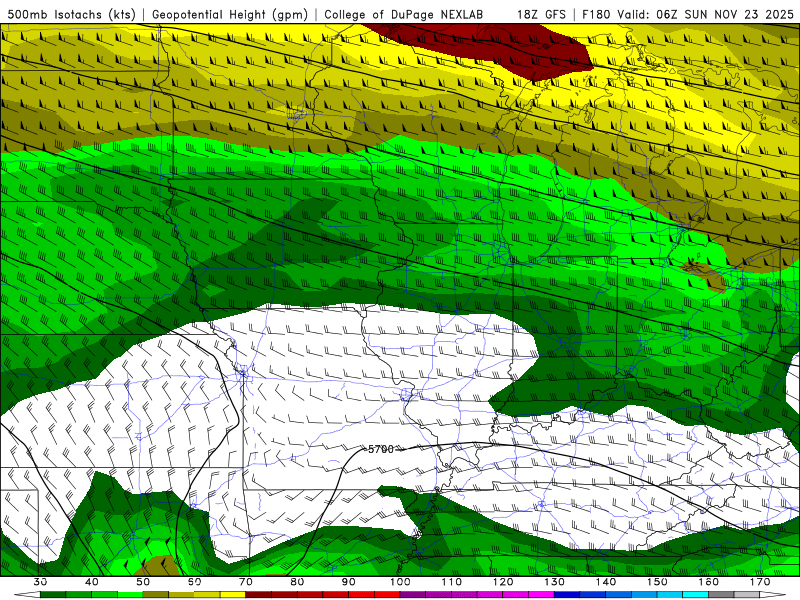Click the "80" value on the color scale
The height and width of the screenshot is (600, 800).
pyautogui.click(x=297, y=582)
